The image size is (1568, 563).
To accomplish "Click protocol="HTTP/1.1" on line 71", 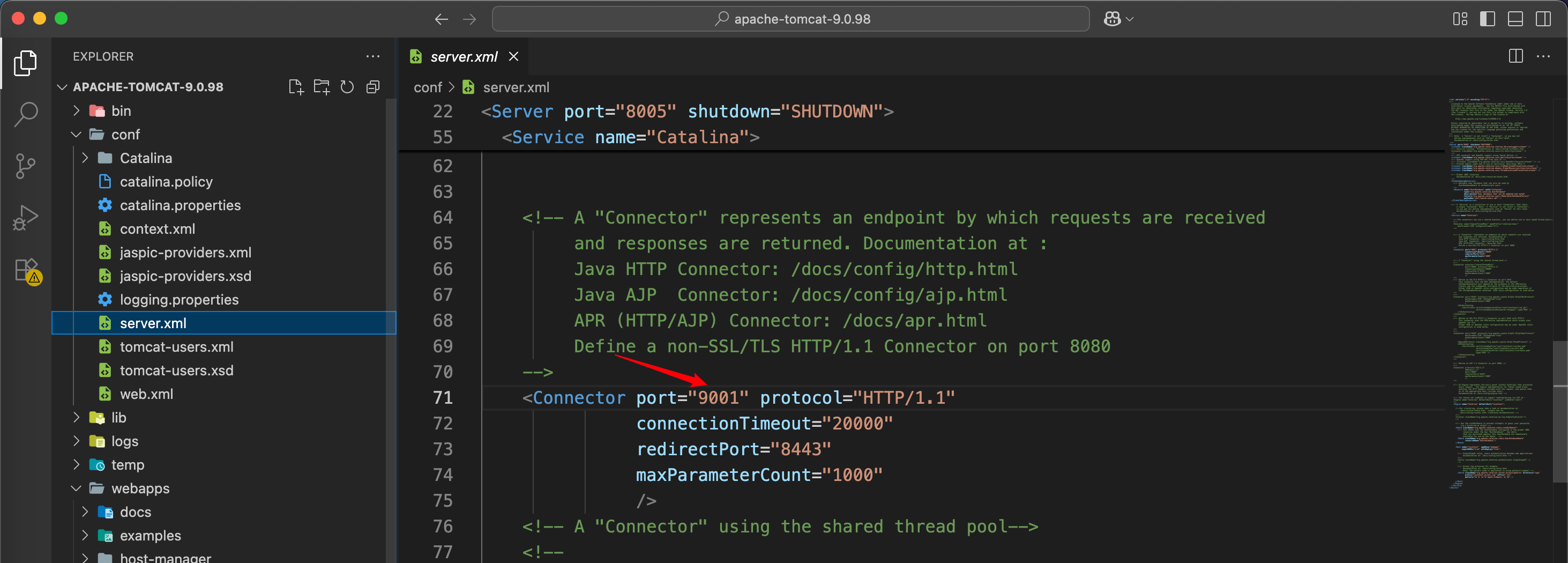I will point(857,398).
